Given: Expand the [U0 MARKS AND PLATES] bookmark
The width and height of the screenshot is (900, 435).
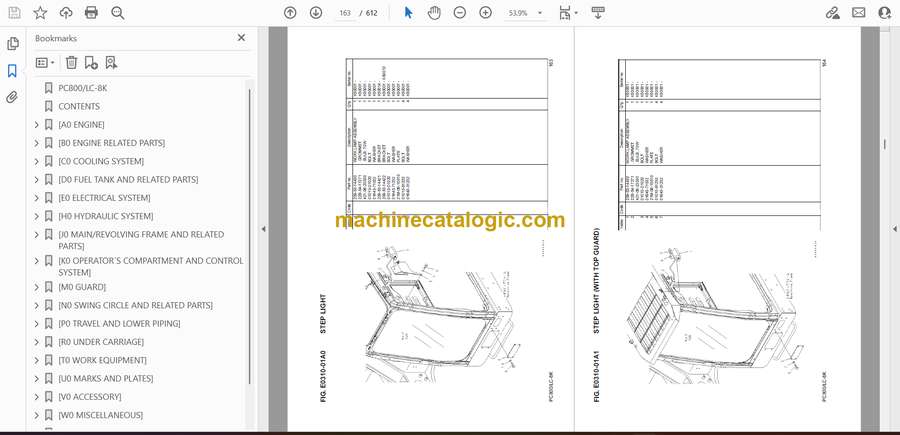Looking at the screenshot, I should tap(37, 379).
